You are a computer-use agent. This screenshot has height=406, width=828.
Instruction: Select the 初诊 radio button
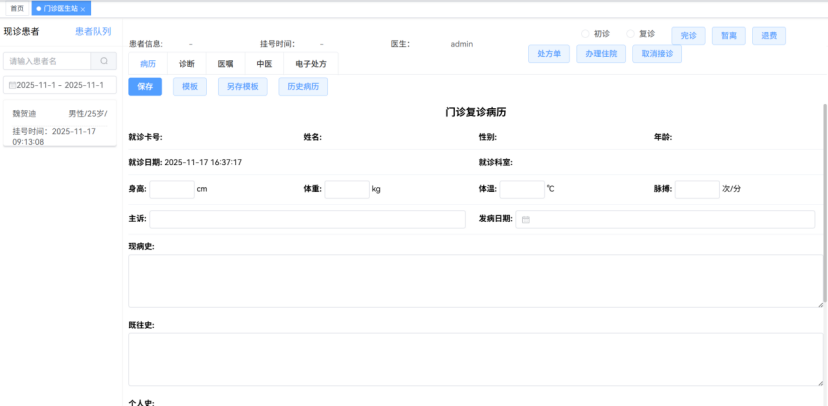pos(585,34)
